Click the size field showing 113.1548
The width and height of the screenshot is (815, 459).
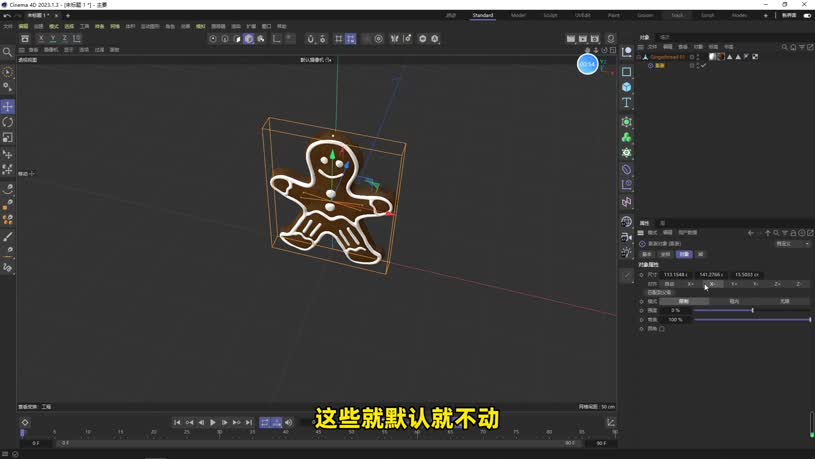[x=676, y=275]
